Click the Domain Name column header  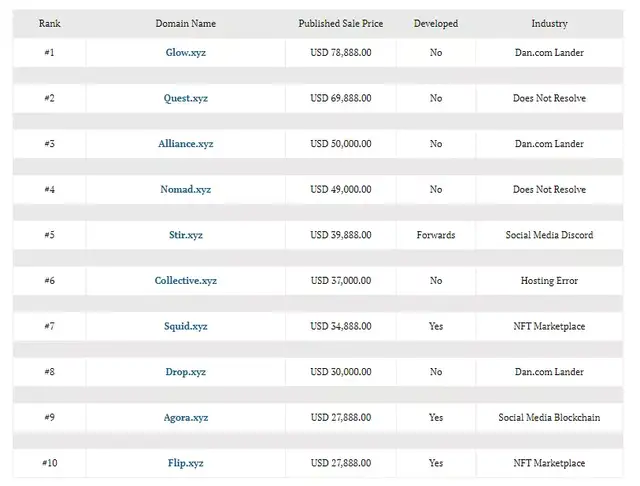(x=185, y=23)
